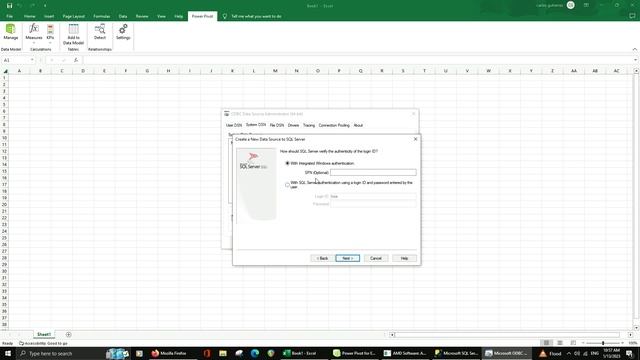Open the Page Layout ribbon tab
The height and width of the screenshot is (360, 640).
(73, 16)
